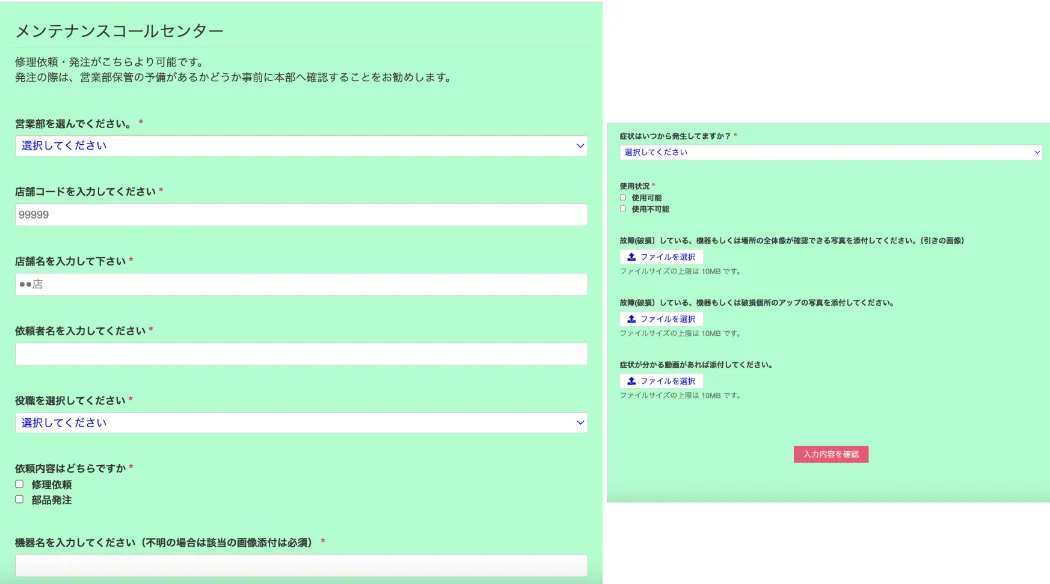Click the upload icon for the close-up damage photo
Image resolution: width=1050 pixels, height=584 pixels.
click(631, 319)
